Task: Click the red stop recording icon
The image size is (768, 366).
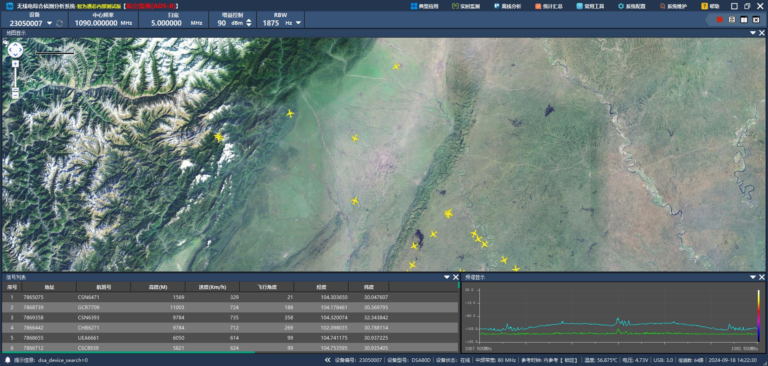Action: (720, 20)
